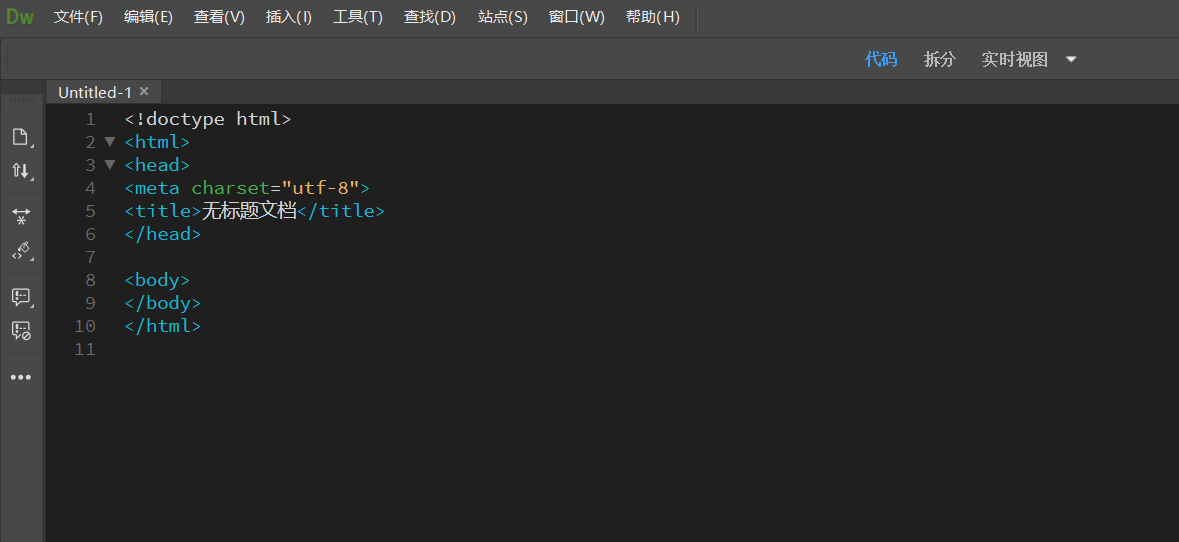Screen dimensions: 1179x542
Task: Switch to 代码 code view
Action: pyautogui.click(x=881, y=59)
